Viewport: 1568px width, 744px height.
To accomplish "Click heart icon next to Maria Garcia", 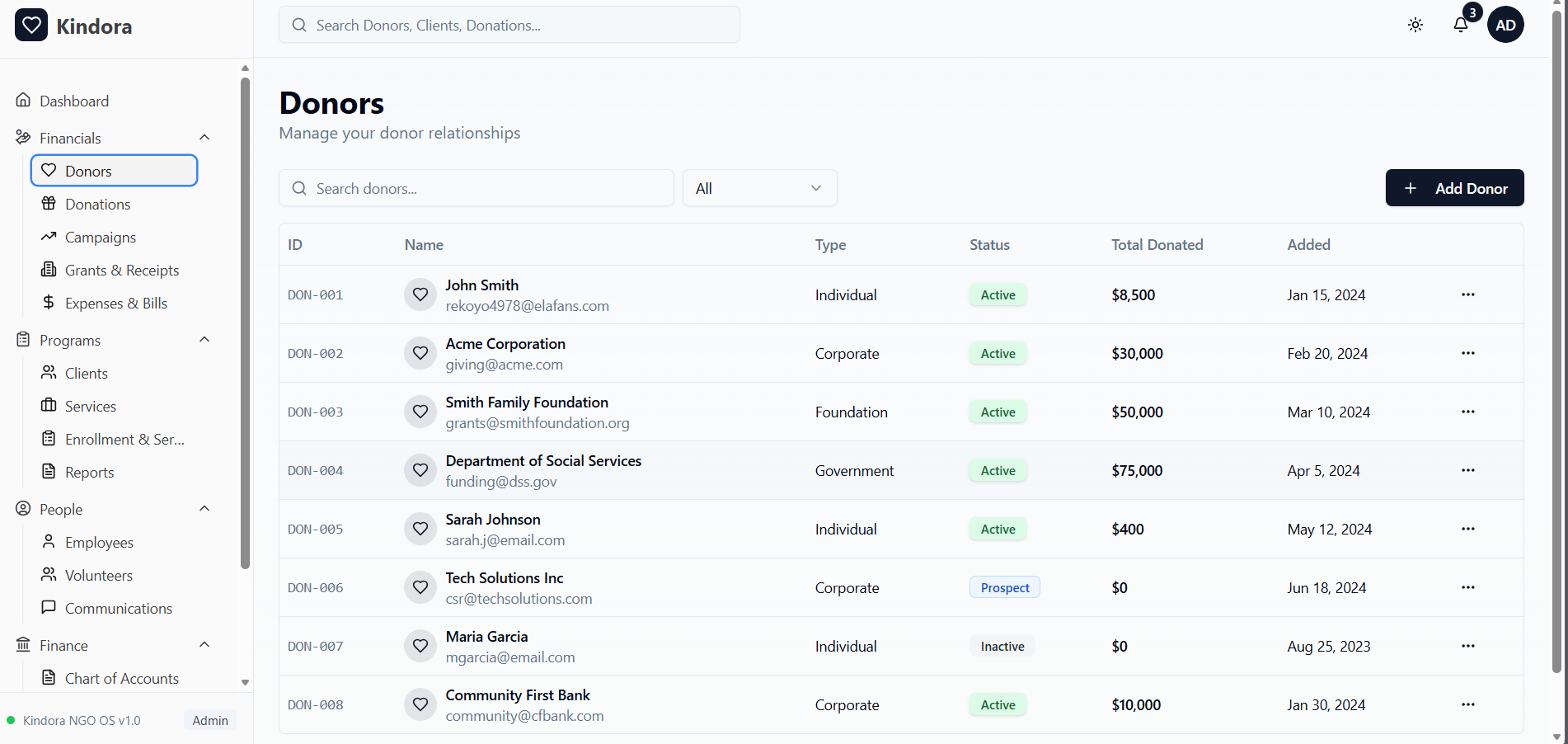I will point(420,646).
